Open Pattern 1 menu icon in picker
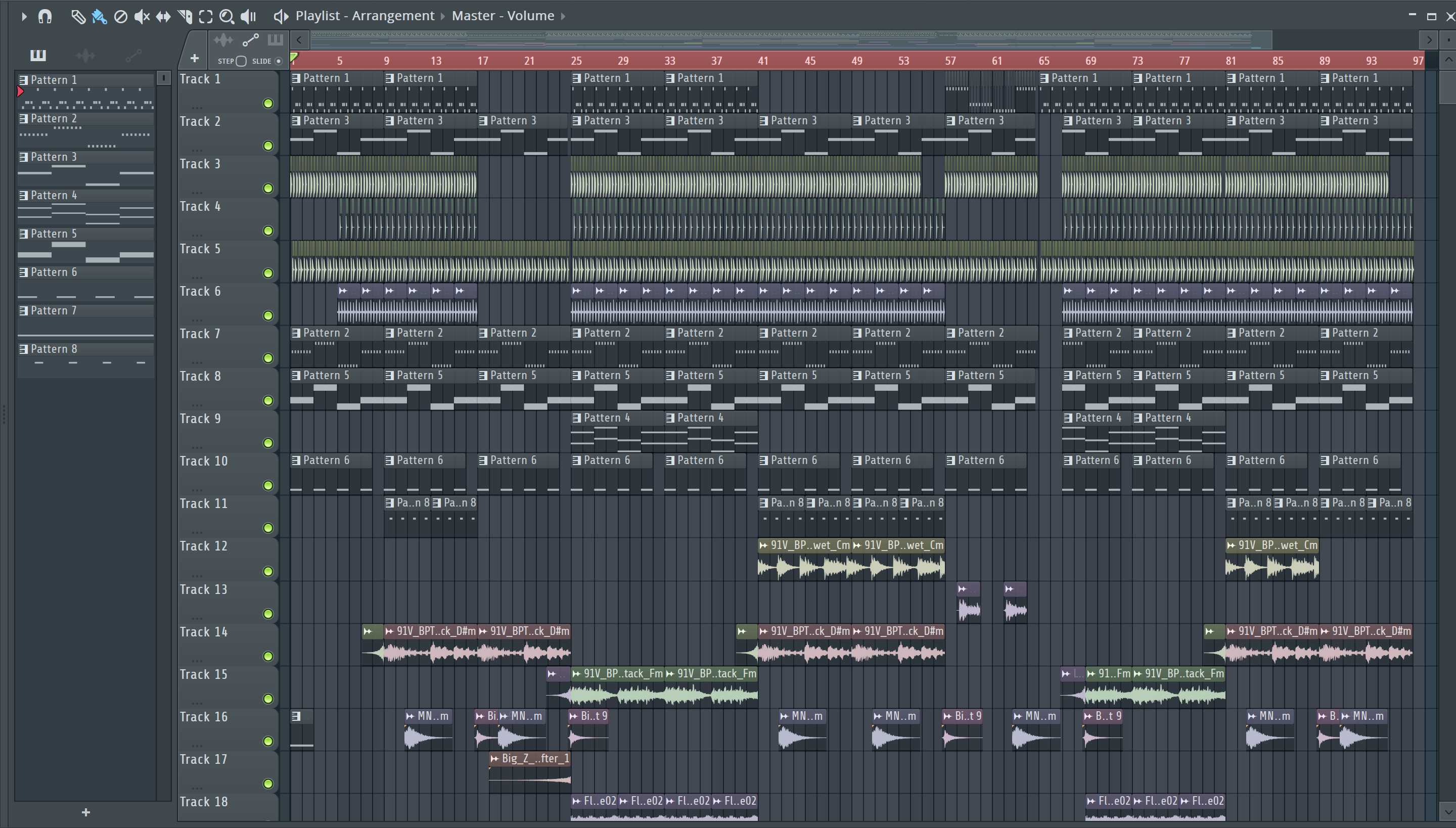 click(24, 80)
